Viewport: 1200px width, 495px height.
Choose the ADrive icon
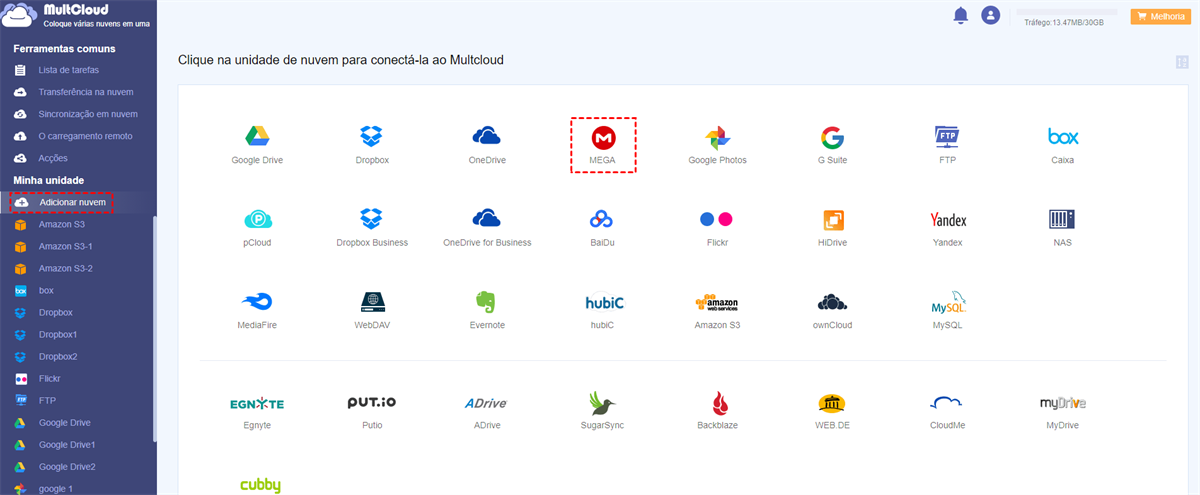(x=486, y=403)
